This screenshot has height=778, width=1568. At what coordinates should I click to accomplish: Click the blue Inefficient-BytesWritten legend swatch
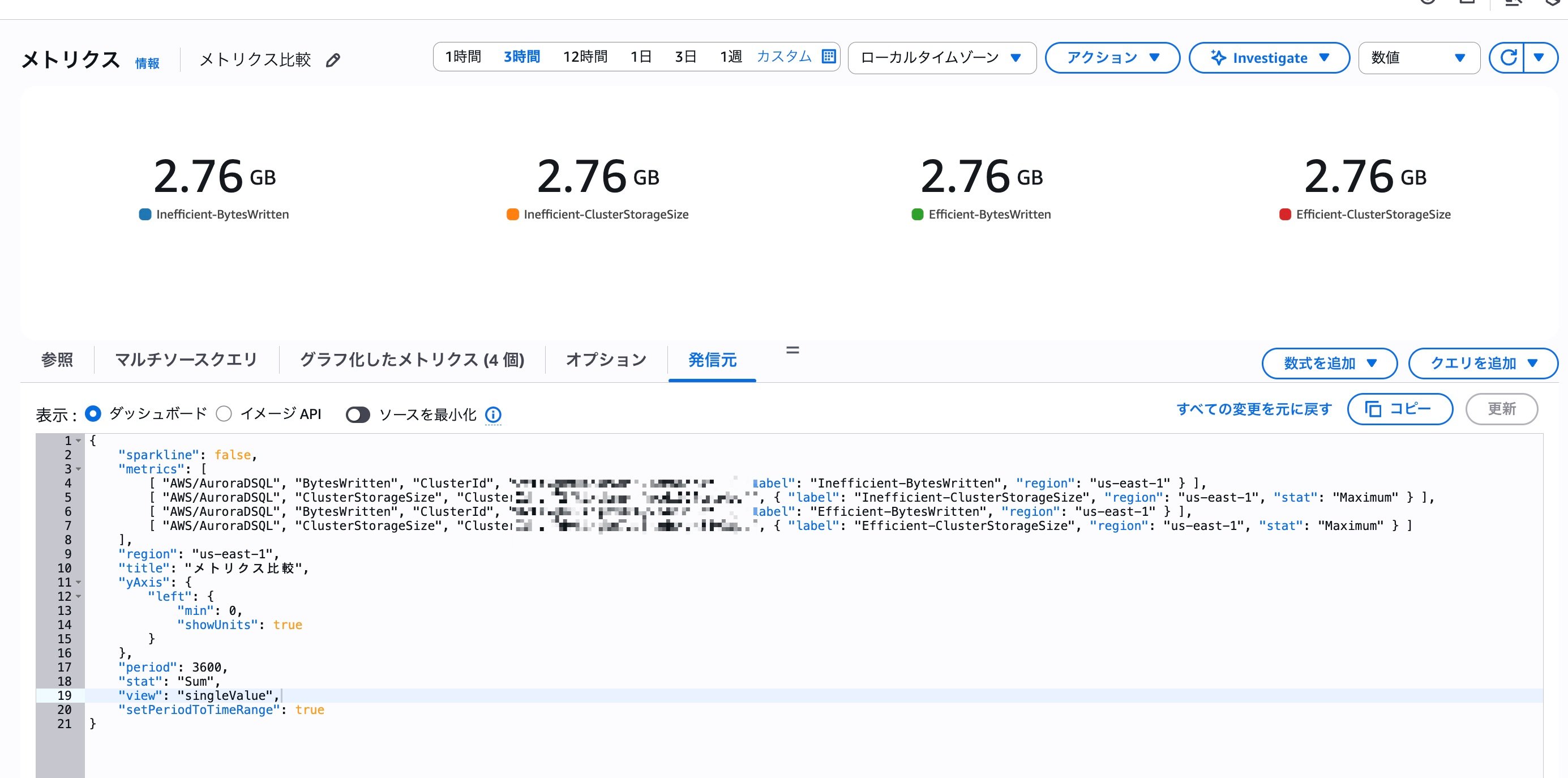coord(145,214)
